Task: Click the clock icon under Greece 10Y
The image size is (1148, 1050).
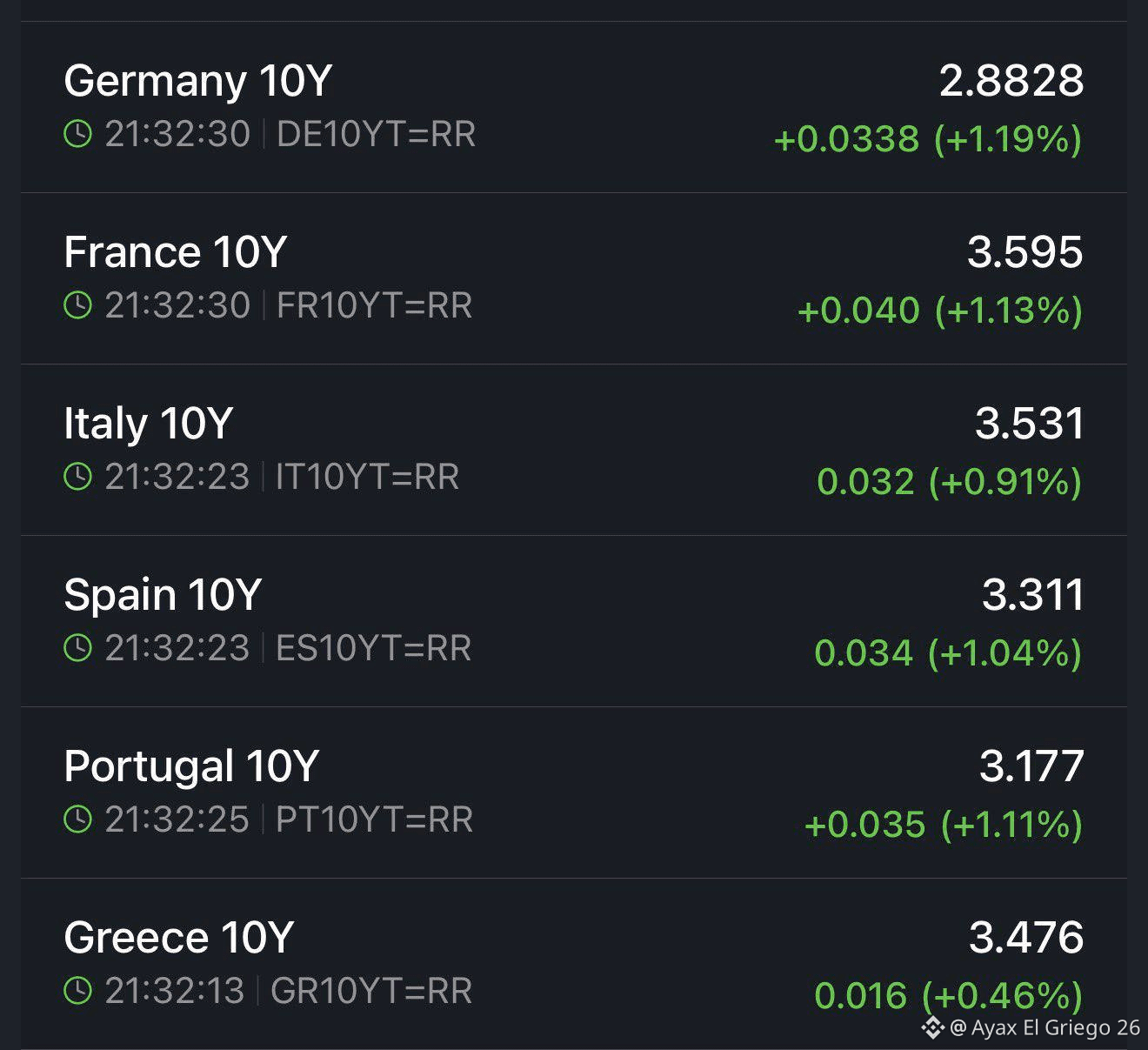Action: click(78, 991)
